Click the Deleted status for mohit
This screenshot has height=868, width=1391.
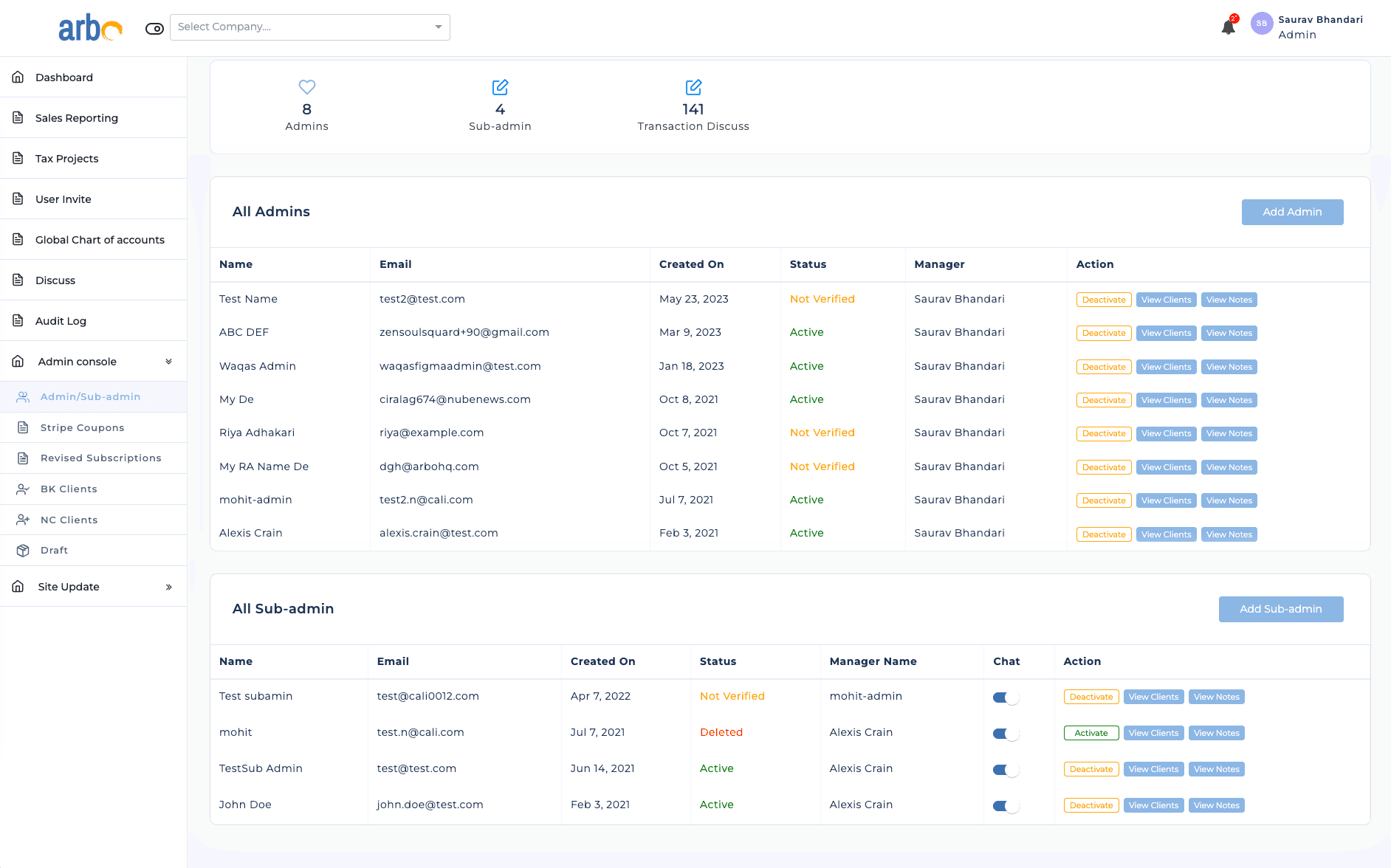(721, 732)
